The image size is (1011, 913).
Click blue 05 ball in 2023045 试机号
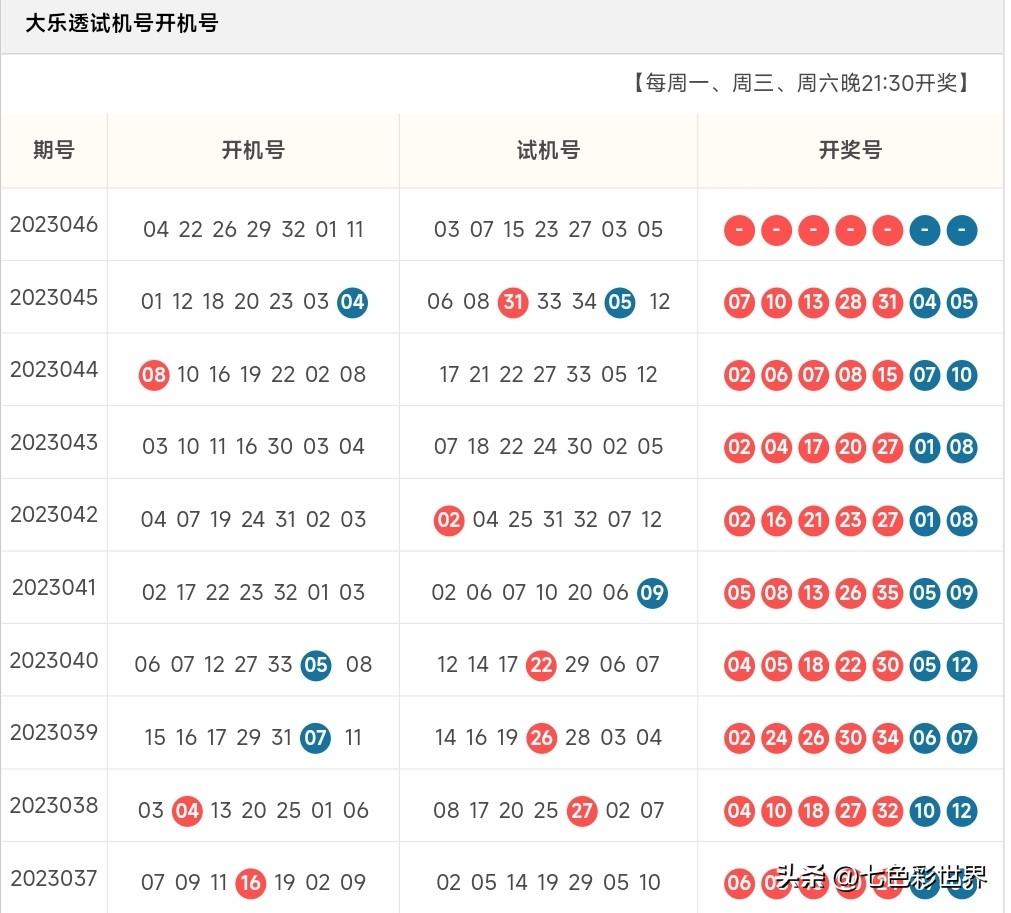click(x=620, y=302)
